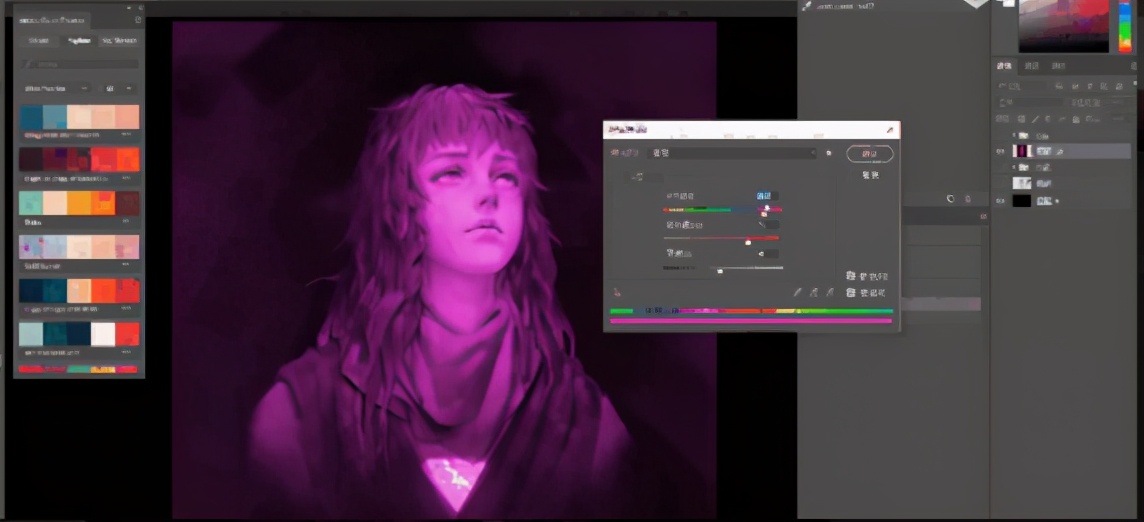This screenshot has height=522, width=1144.
Task: Select the teal and peach color theme at the top
Action: (x=79, y=117)
